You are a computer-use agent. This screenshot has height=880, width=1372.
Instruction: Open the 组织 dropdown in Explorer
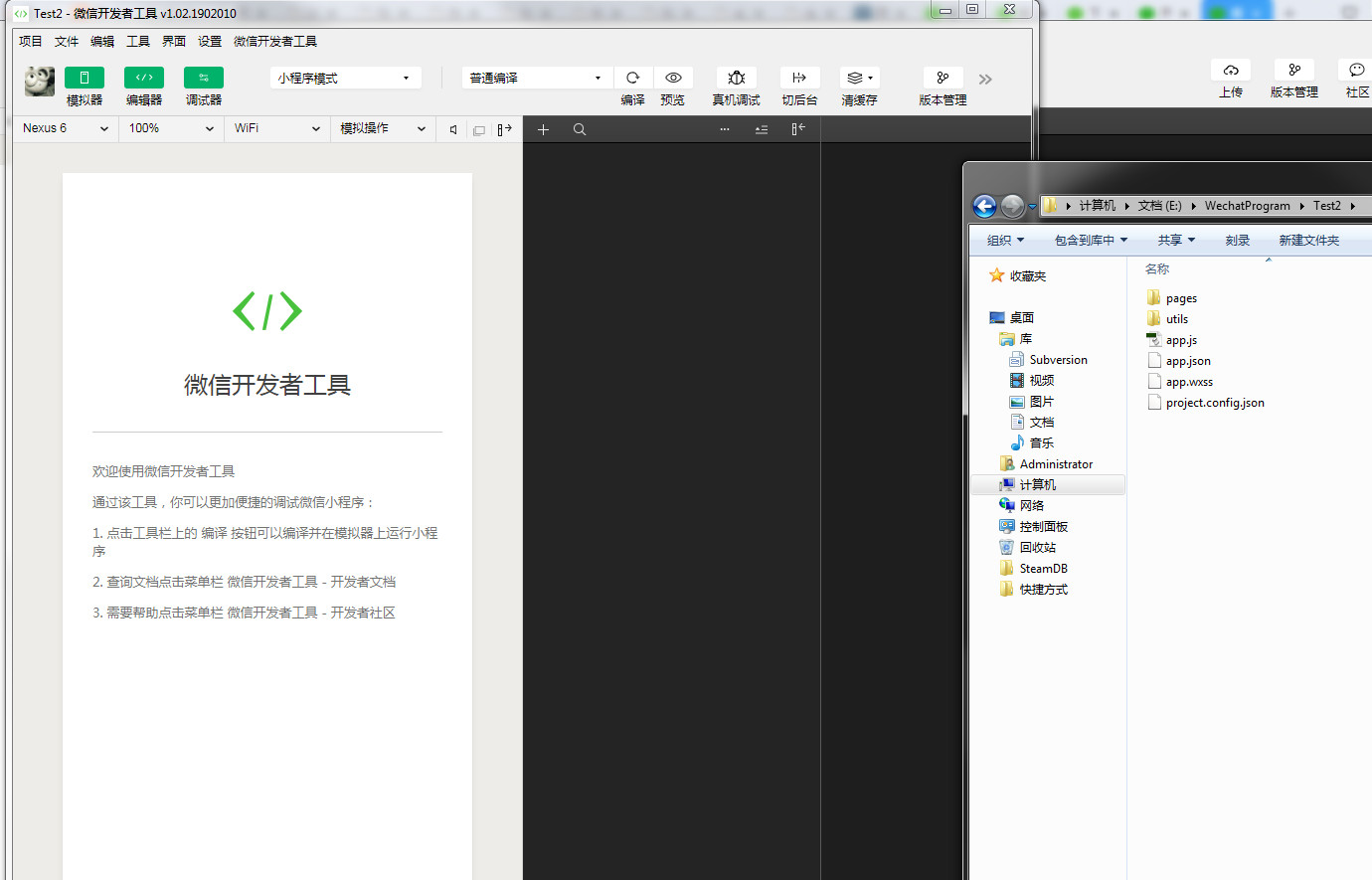coord(1005,241)
